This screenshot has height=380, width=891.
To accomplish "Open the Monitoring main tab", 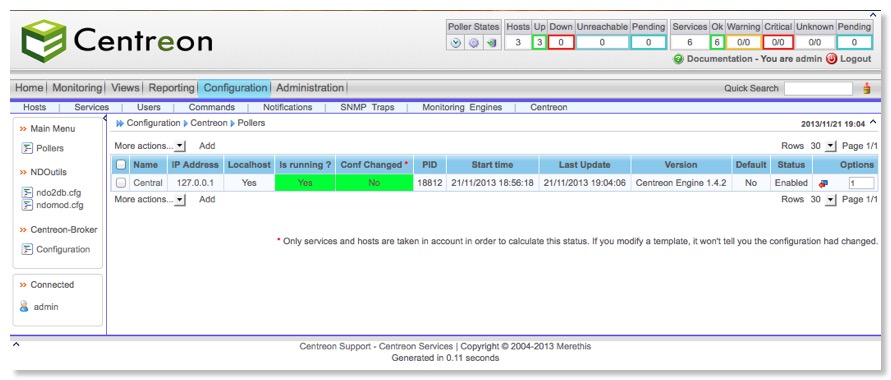I will pyautogui.click(x=77, y=88).
